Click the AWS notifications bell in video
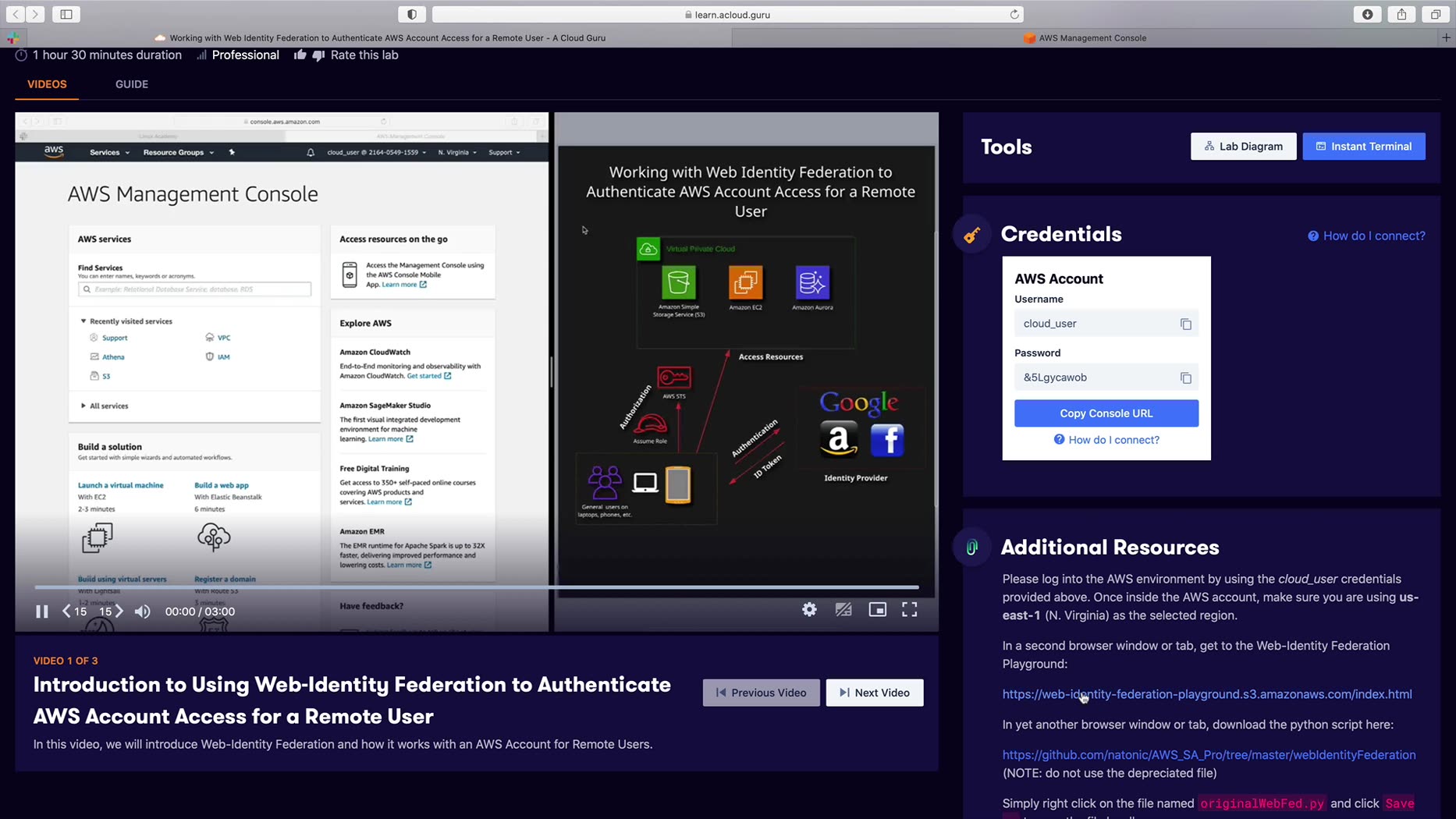 [311, 152]
